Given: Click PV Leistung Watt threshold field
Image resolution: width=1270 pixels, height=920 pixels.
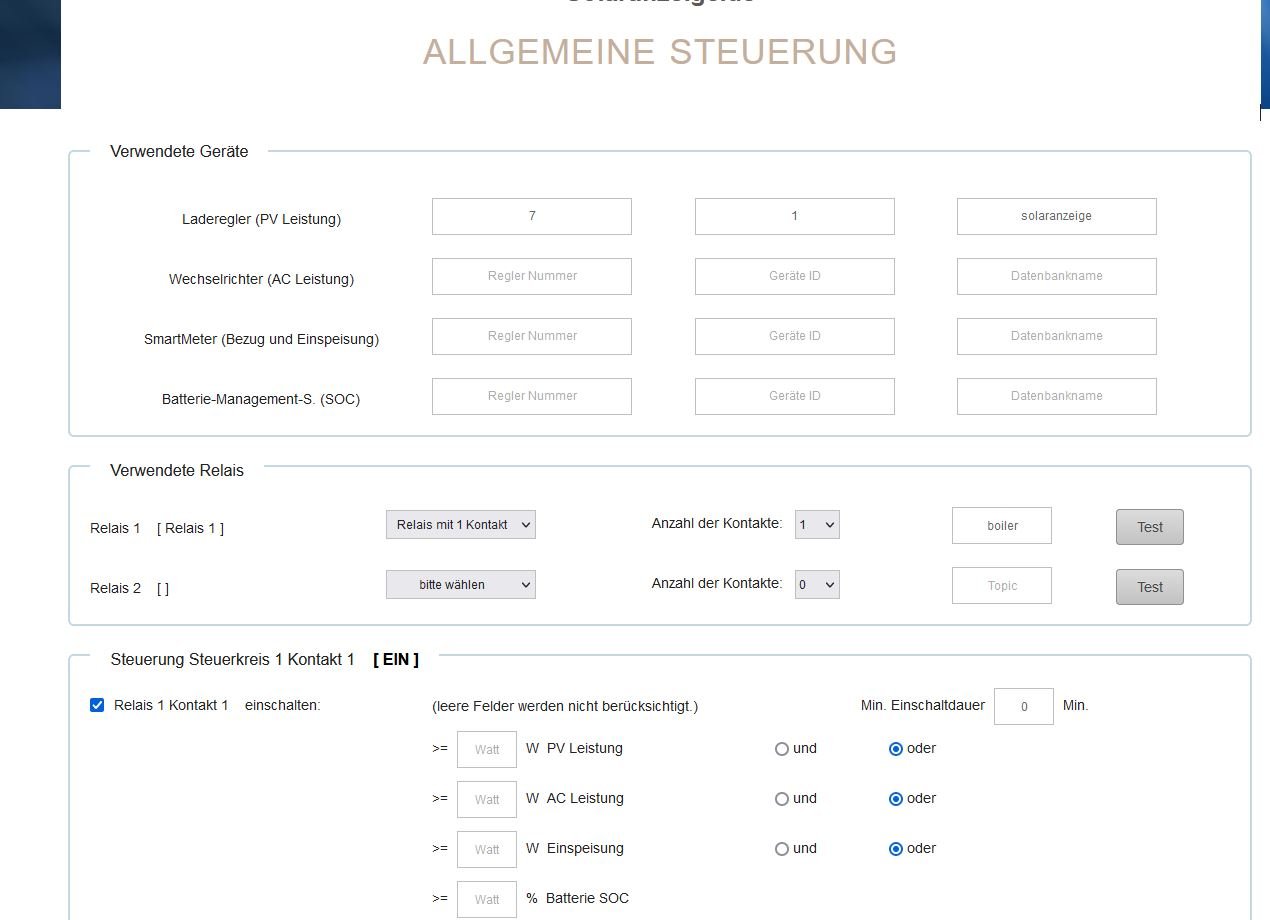Looking at the screenshot, I should (486, 750).
